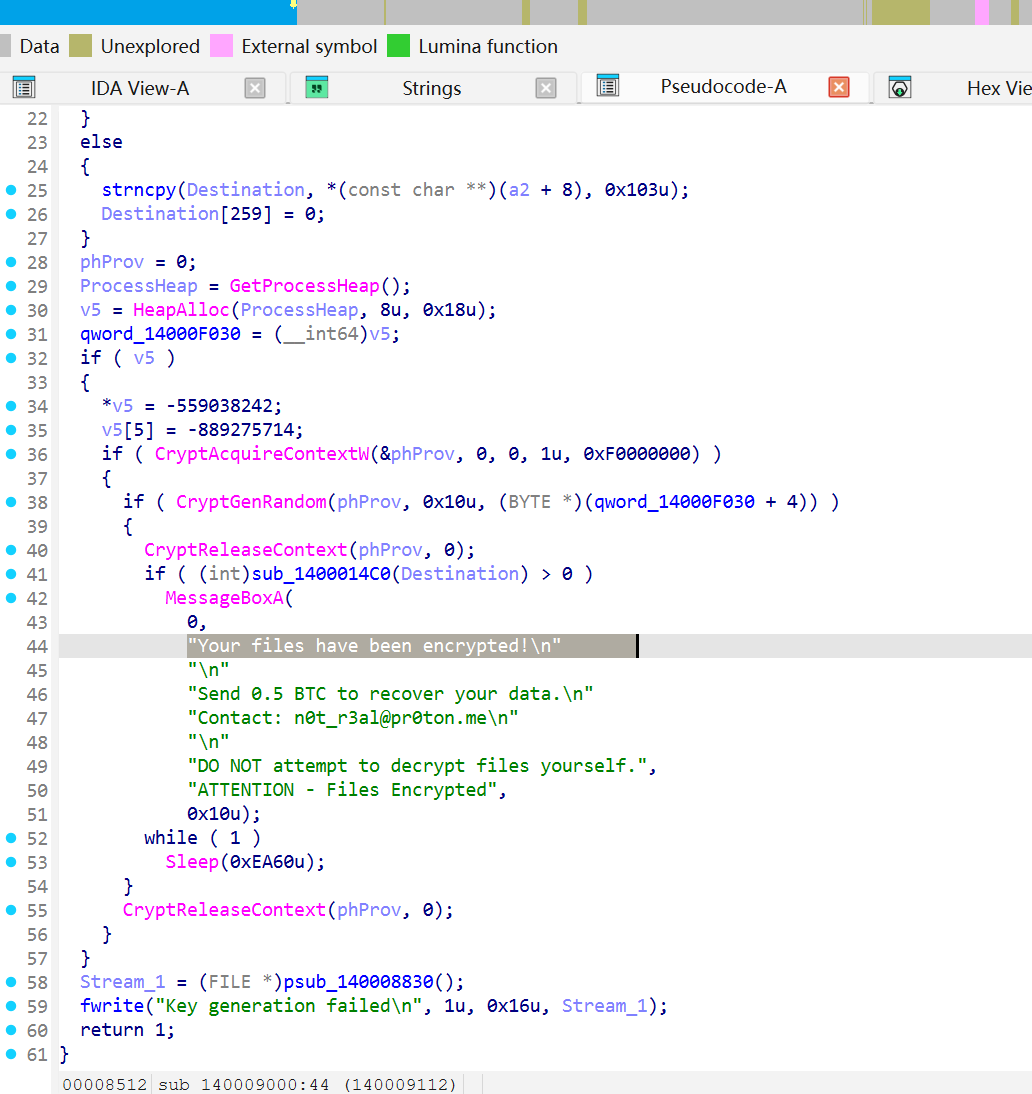Toggle breakpoint dot on line 53
This screenshot has width=1032, height=1094.
click(x=11, y=862)
